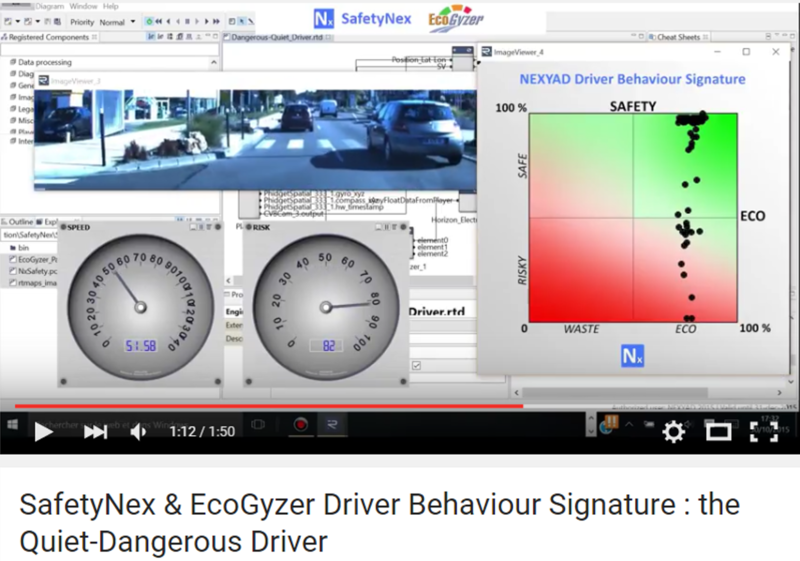Click the RTMaps icon in the taskbar
This screenshot has height=561, width=800.
332,425
